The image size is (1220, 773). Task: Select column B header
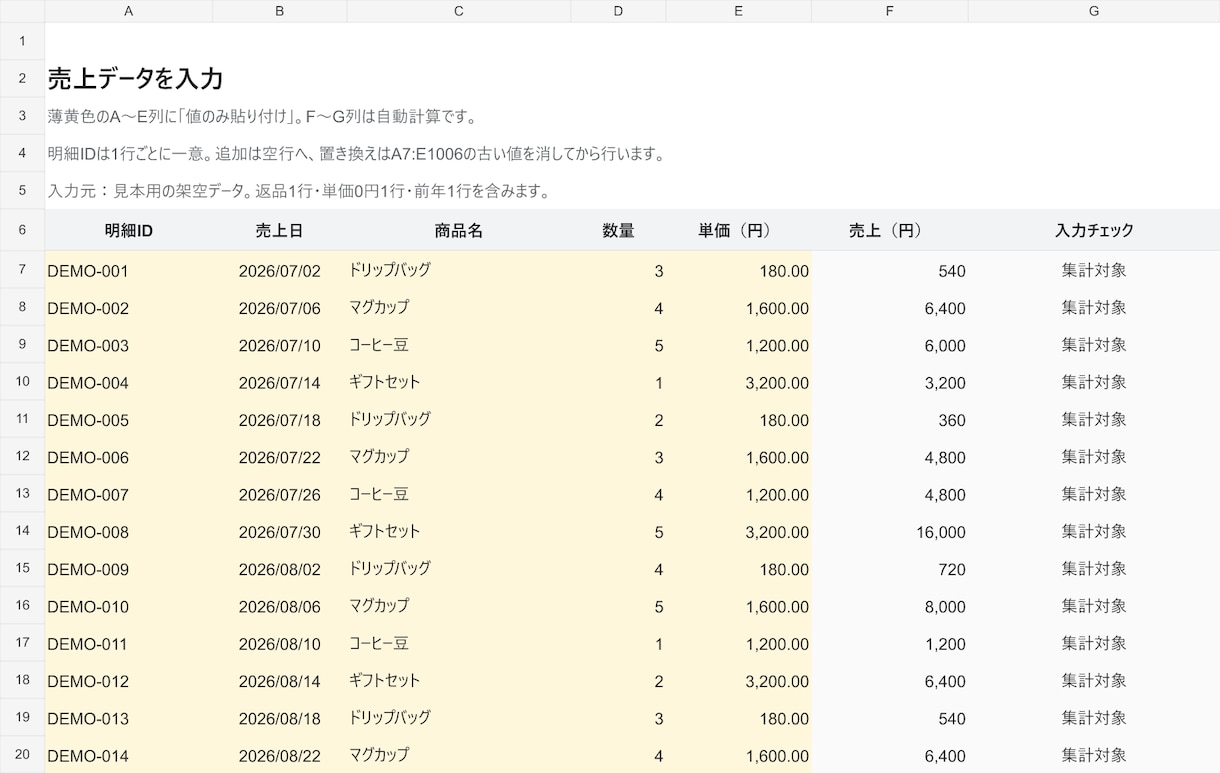280,11
